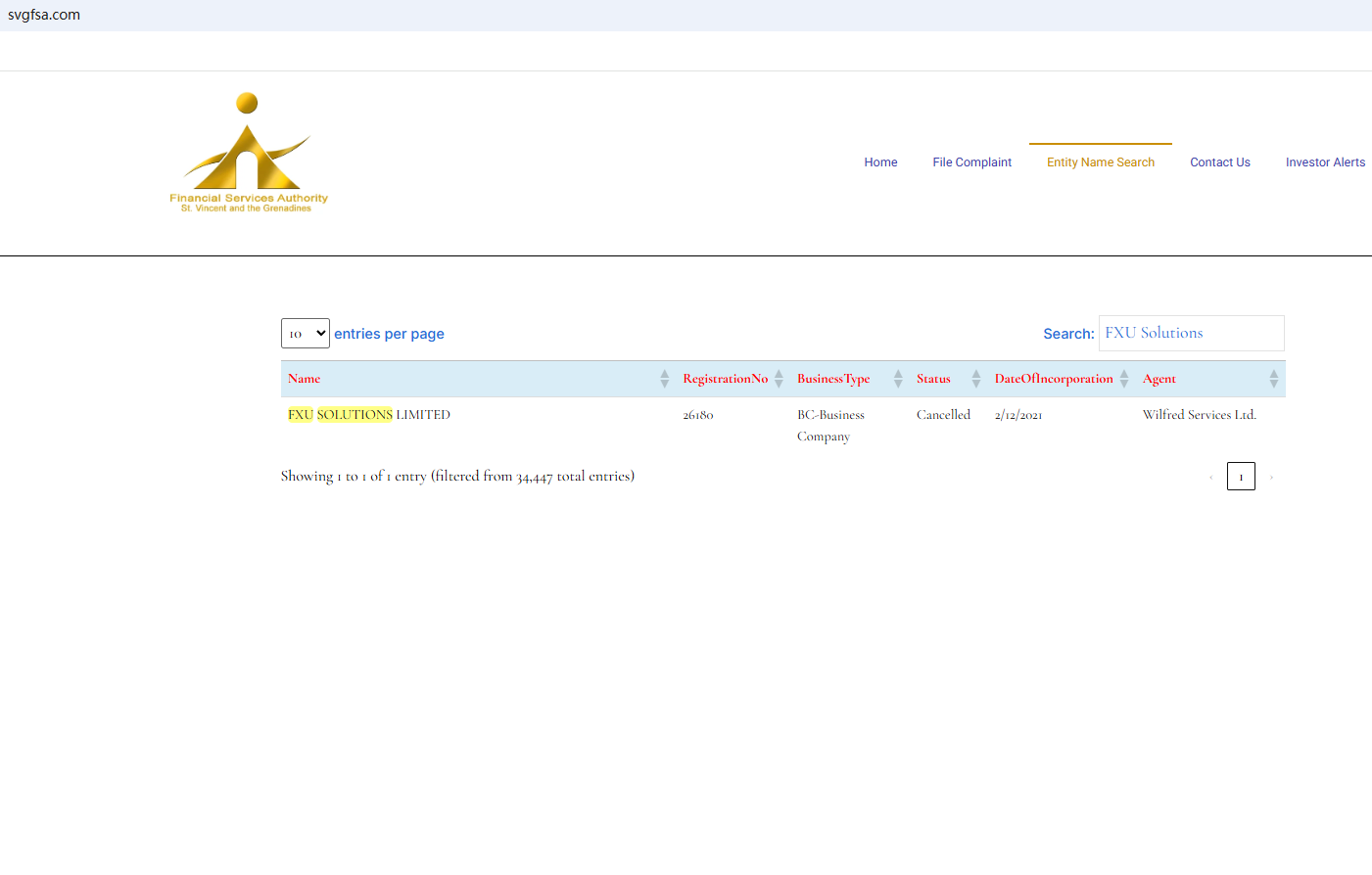
Task: Open the Home menu item
Action: [880, 162]
